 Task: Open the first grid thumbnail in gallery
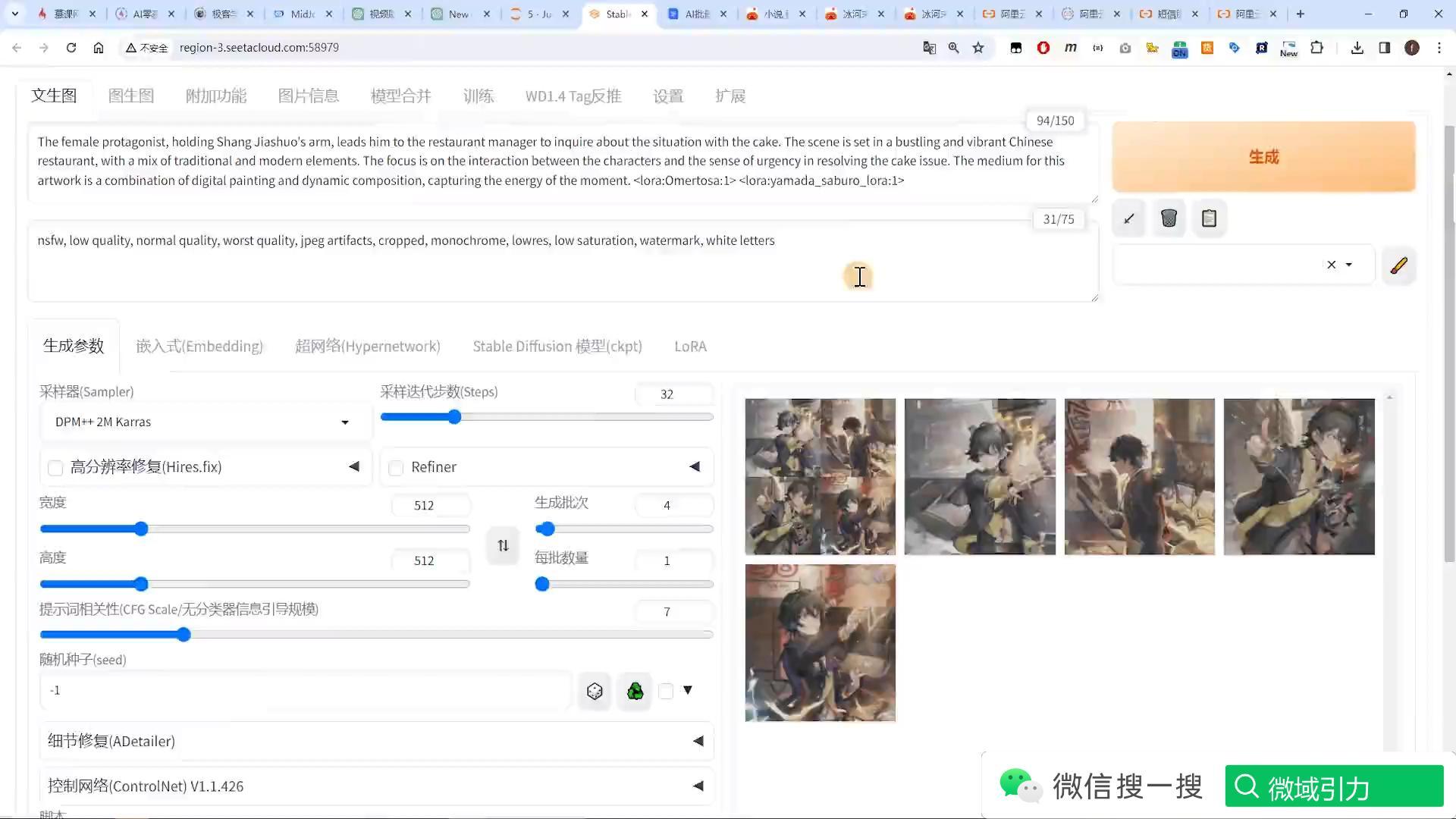[820, 477]
